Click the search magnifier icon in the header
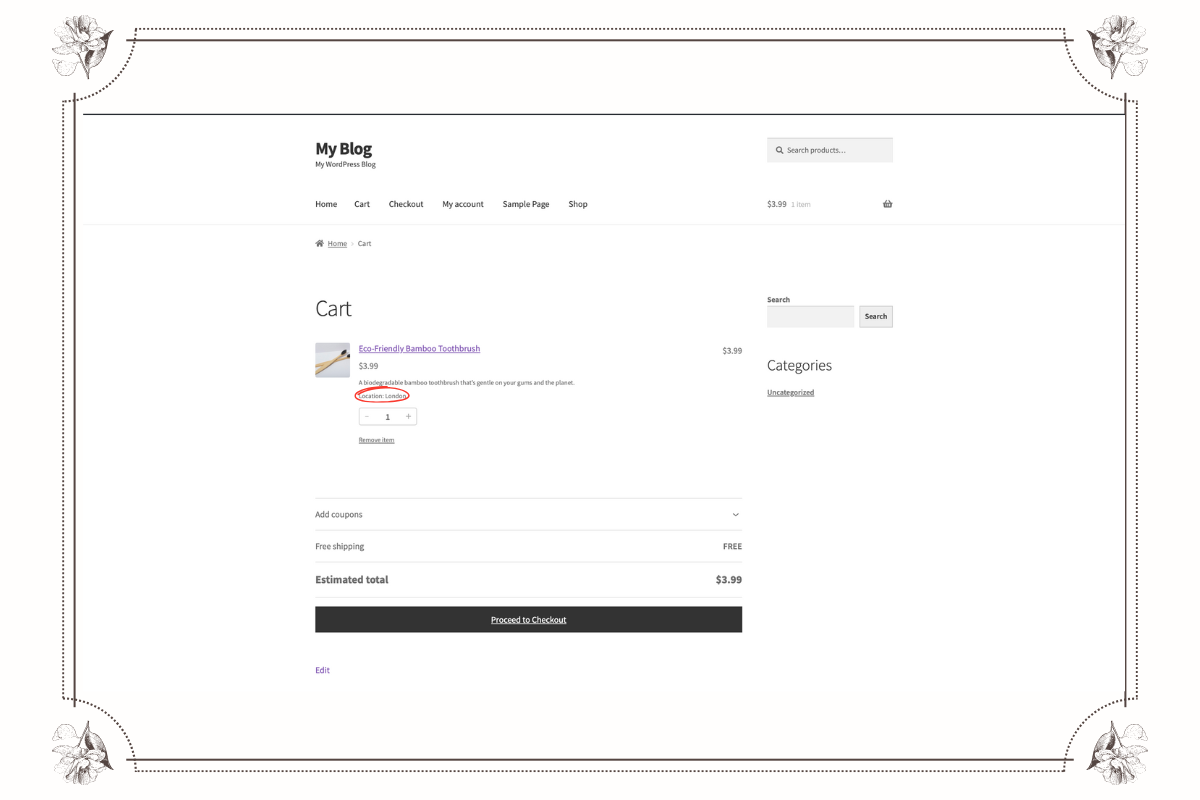The height and width of the screenshot is (800, 1200). 780,149
